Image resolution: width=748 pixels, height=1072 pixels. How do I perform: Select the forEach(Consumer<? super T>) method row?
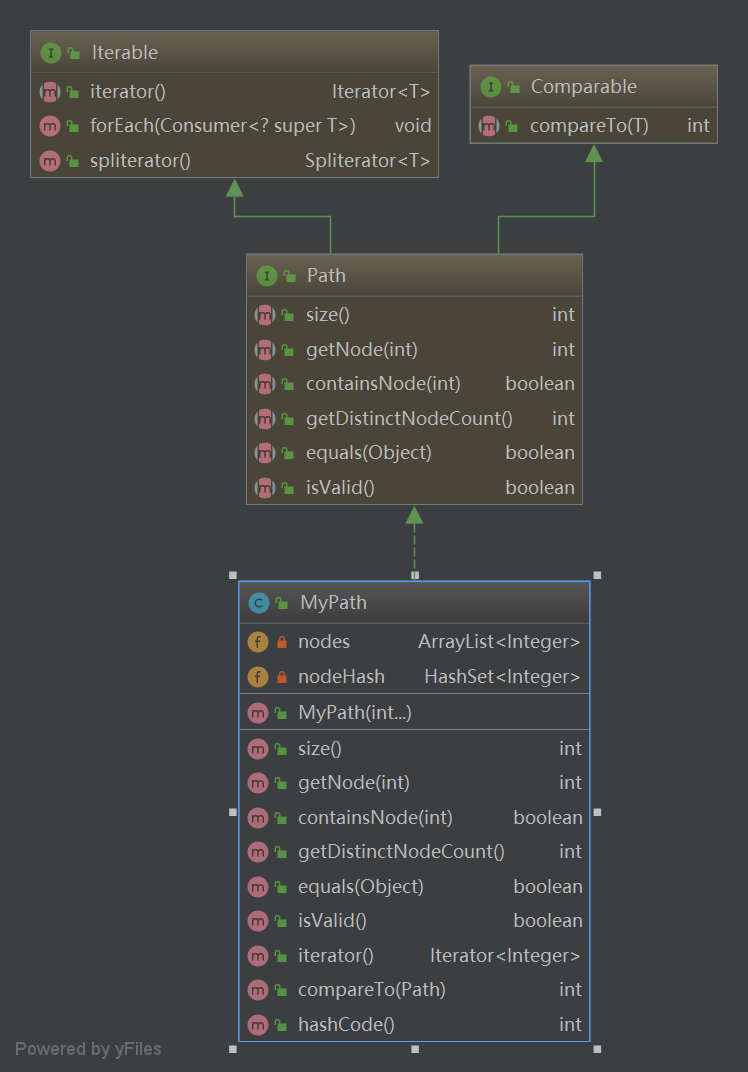coord(223,126)
